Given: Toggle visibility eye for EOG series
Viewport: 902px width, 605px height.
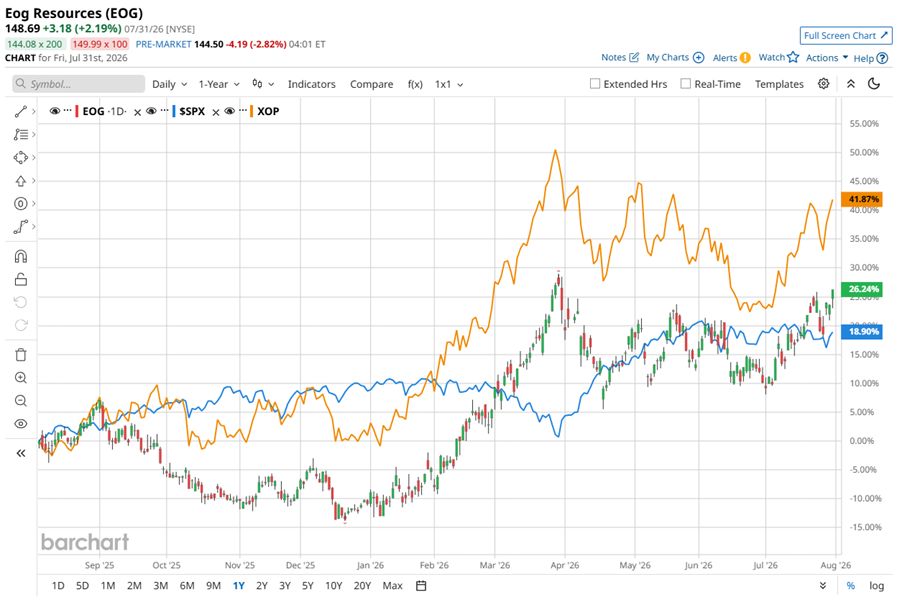Looking at the screenshot, I should (x=55, y=111).
